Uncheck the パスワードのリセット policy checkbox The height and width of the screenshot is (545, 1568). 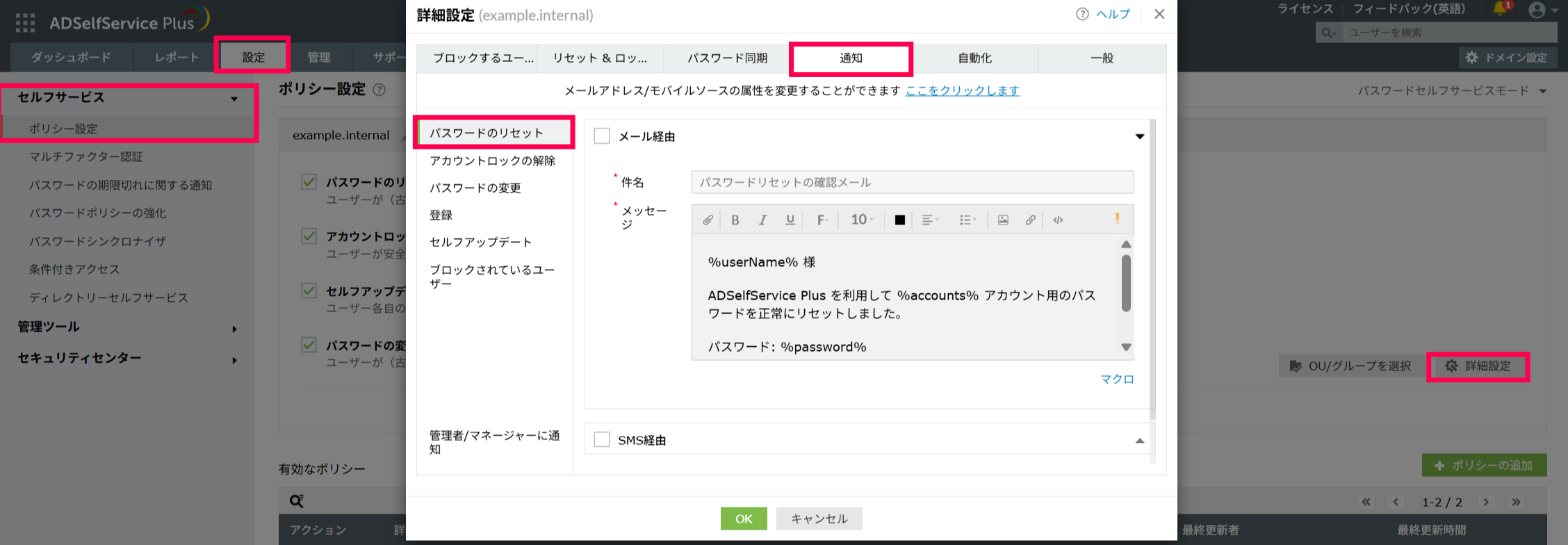[309, 182]
